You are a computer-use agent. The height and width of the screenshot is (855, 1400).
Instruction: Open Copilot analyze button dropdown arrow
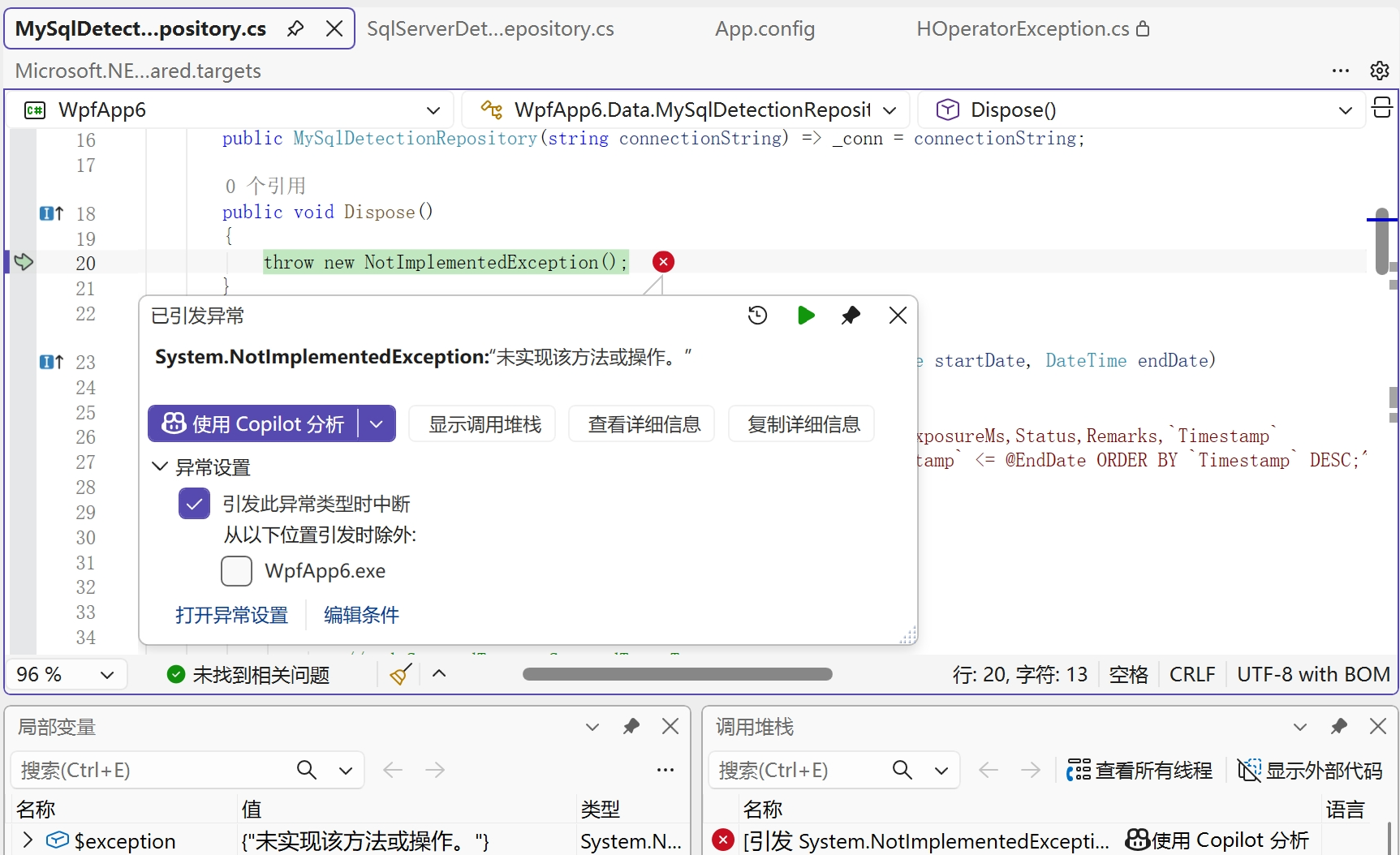377,424
